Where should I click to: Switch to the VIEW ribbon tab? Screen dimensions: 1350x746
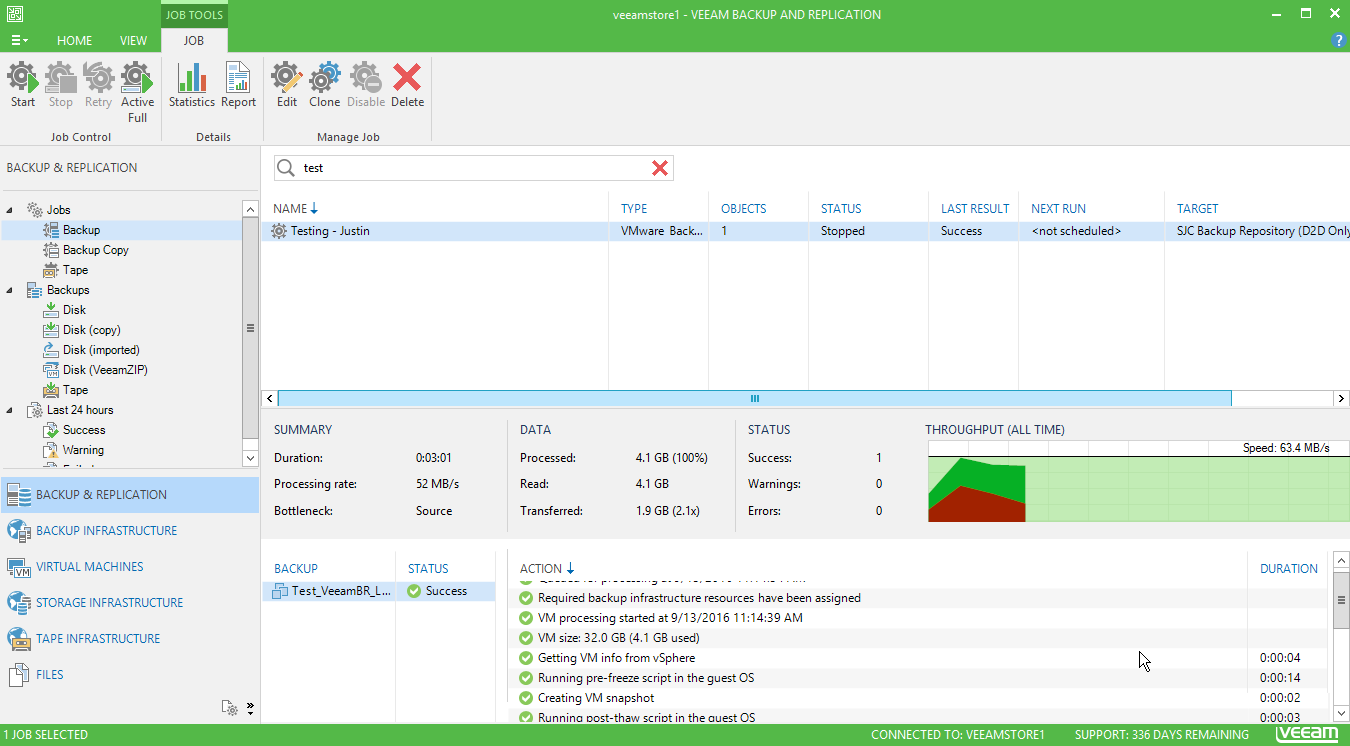pos(132,40)
